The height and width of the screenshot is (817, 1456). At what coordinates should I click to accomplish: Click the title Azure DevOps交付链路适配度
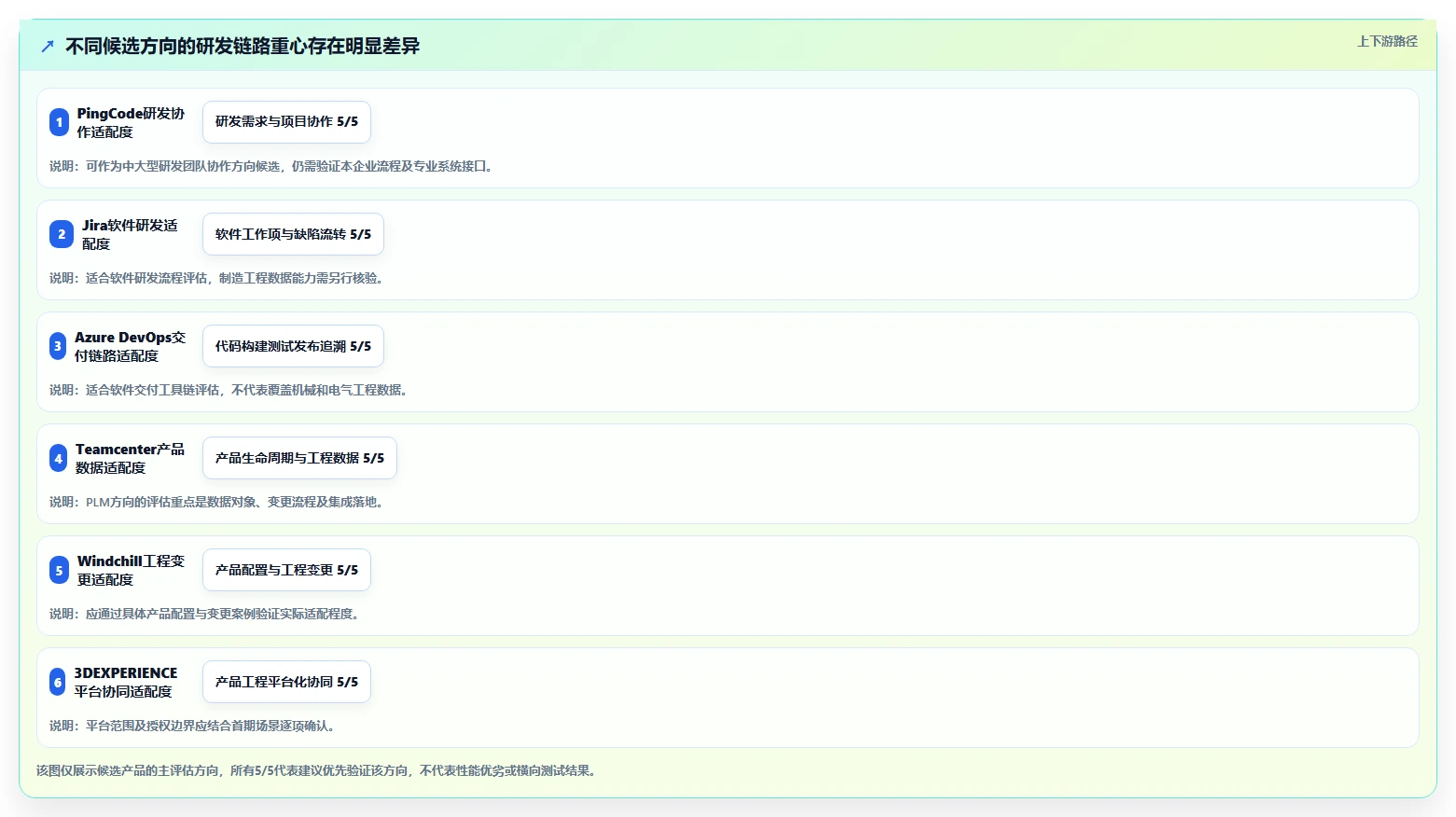130,346
